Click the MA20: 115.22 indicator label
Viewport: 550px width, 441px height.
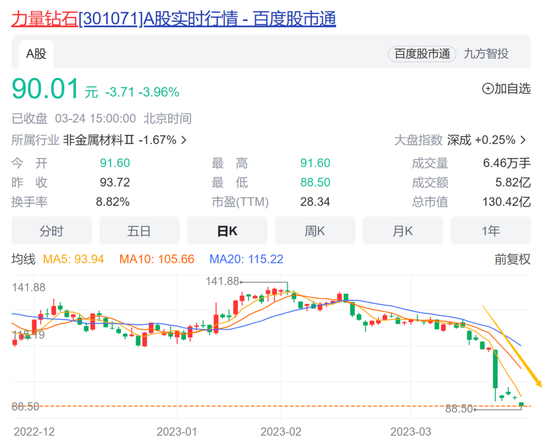pos(246,259)
